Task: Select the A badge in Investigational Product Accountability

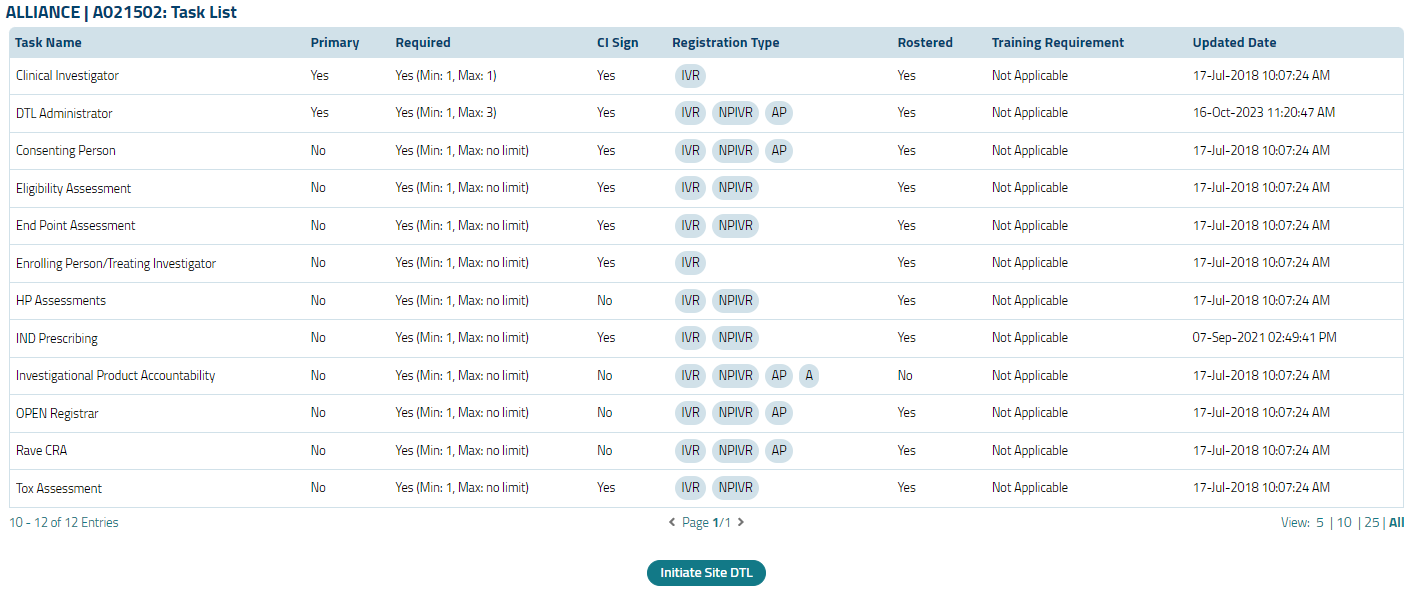Action: tap(809, 376)
